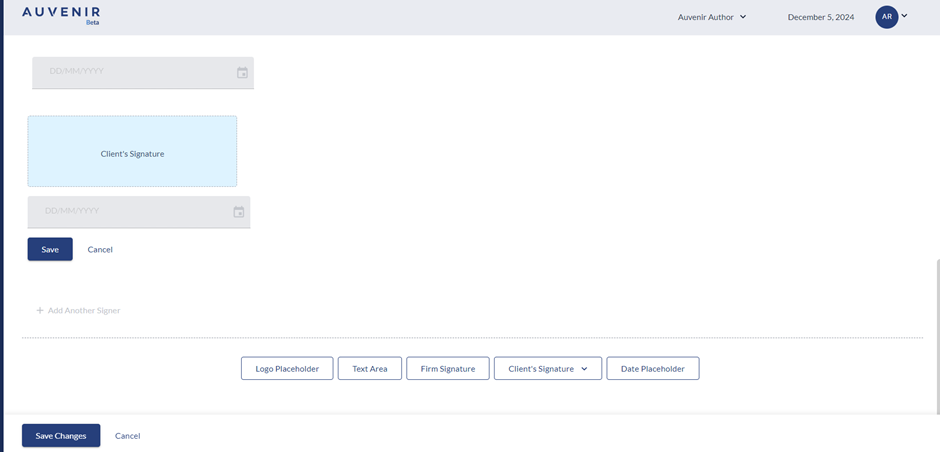Click the vertical scrollbar on the right
Viewport: 940px width, 452px height.
point(936,330)
